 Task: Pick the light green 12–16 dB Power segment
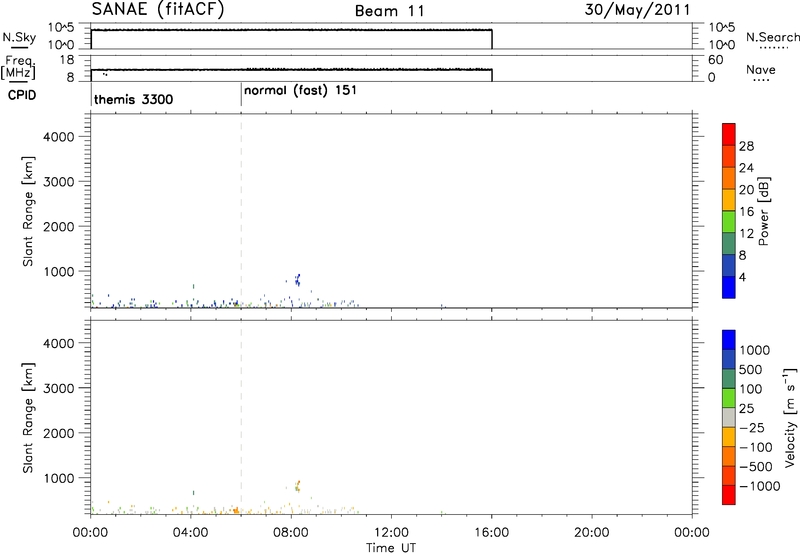[x=729, y=221]
